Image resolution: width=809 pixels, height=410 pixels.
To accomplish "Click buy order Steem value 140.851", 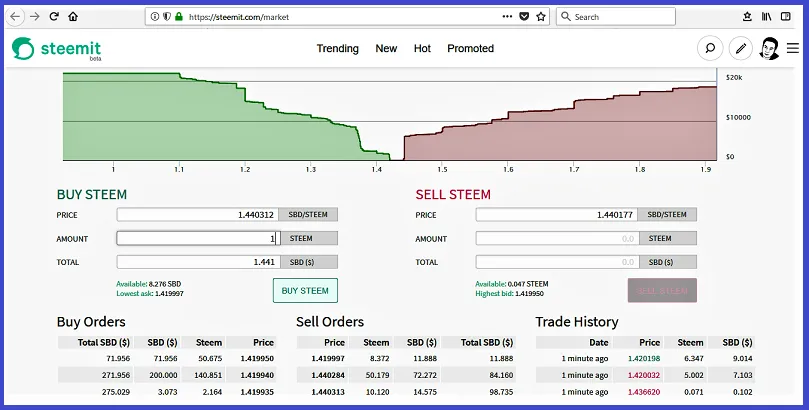I will tap(208, 375).
